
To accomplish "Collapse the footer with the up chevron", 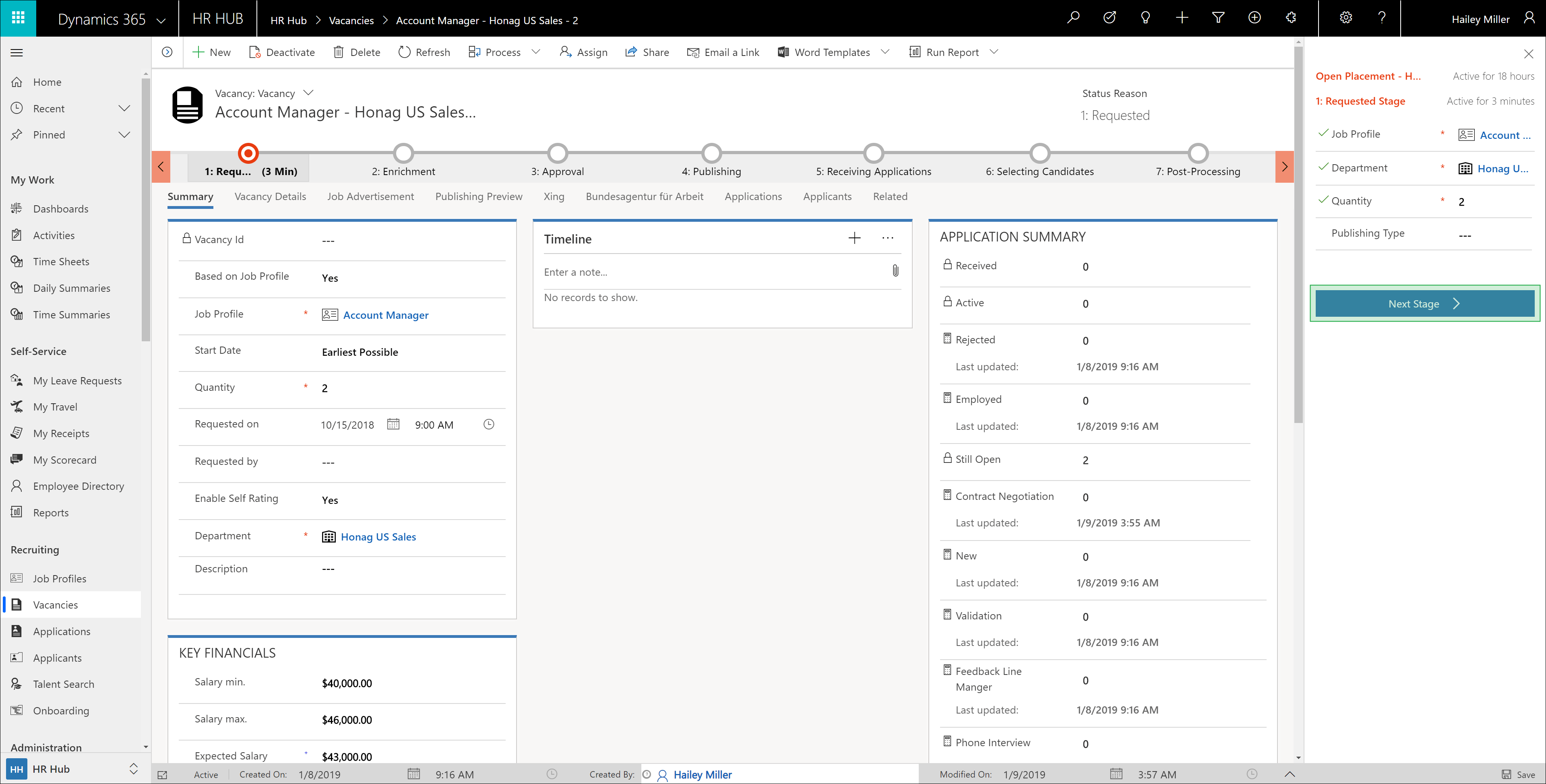I will (1289, 774).
